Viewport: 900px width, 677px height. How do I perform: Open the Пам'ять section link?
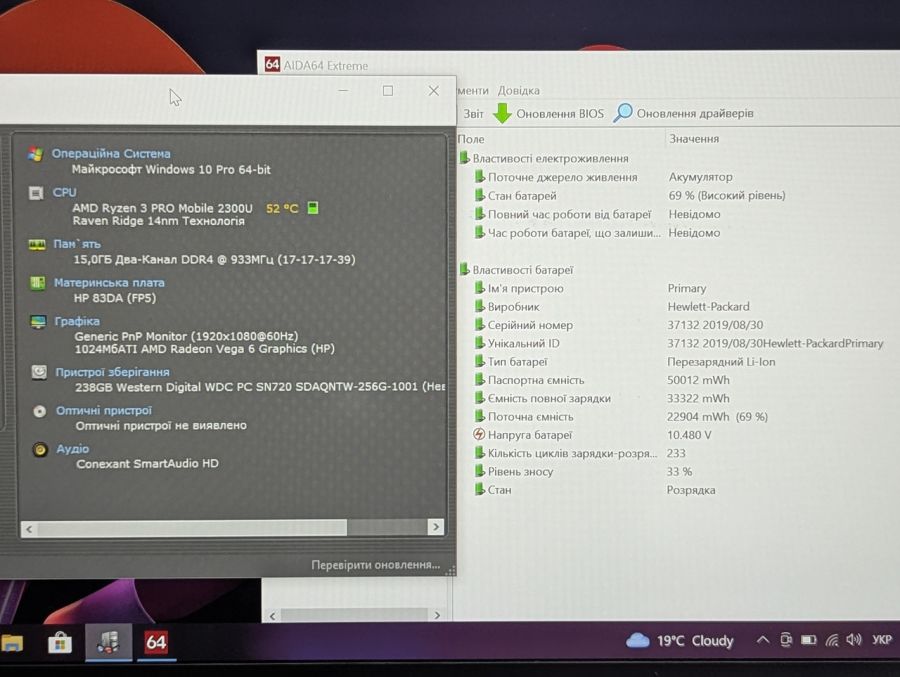[77, 244]
